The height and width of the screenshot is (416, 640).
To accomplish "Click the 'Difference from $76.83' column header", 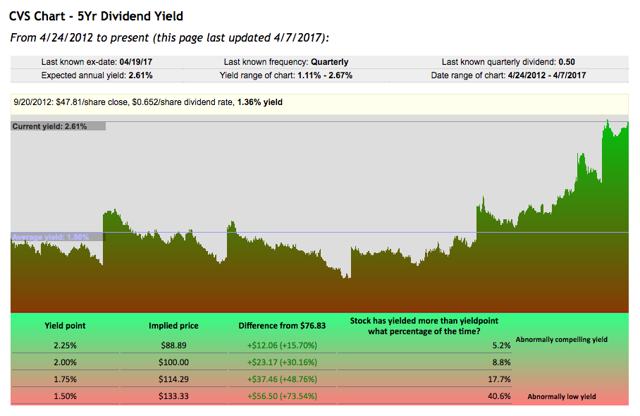I will [282, 326].
